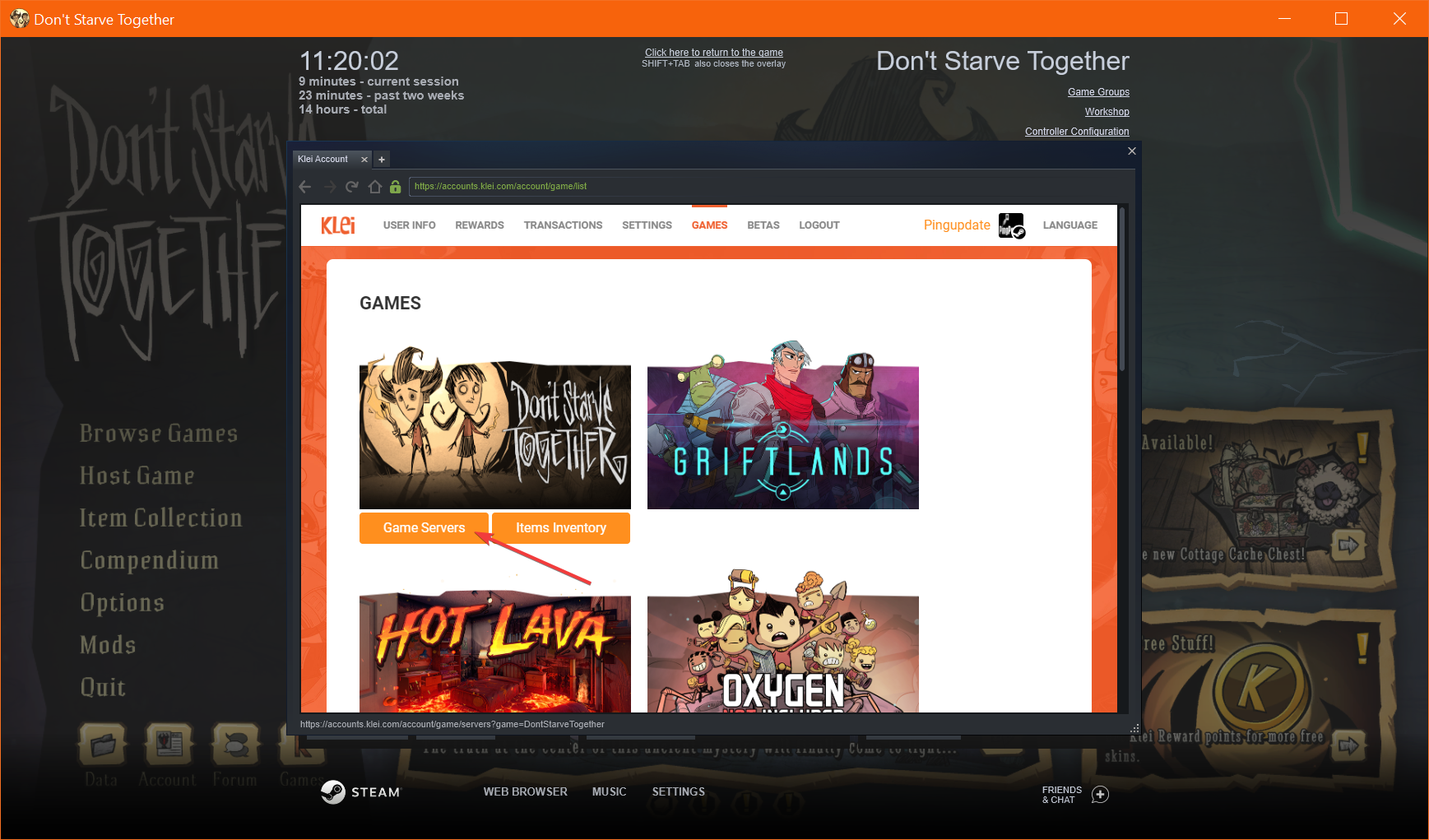Open Items Inventory for Don't Starve Together
The image size is (1429, 840).
pyautogui.click(x=561, y=528)
